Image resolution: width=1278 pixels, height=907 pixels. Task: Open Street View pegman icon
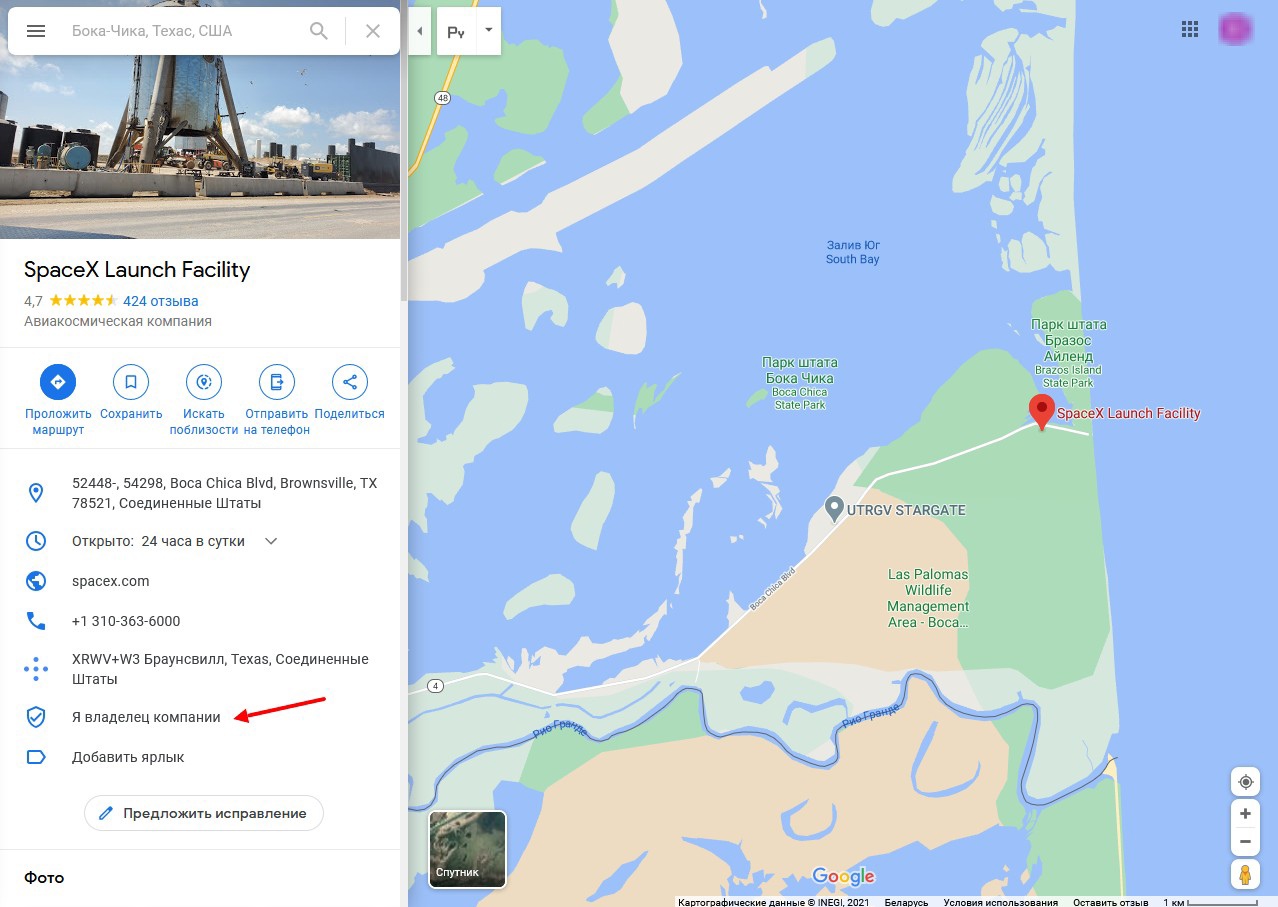point(1245,875)
